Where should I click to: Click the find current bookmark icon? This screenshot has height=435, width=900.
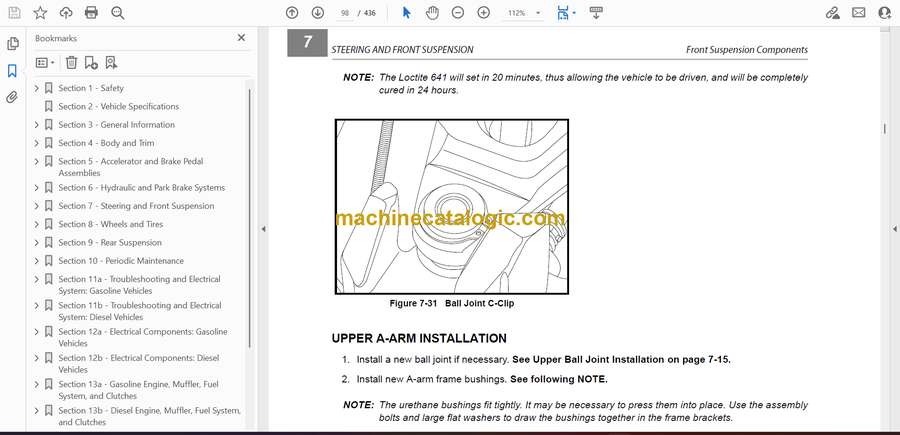[111, 63]
